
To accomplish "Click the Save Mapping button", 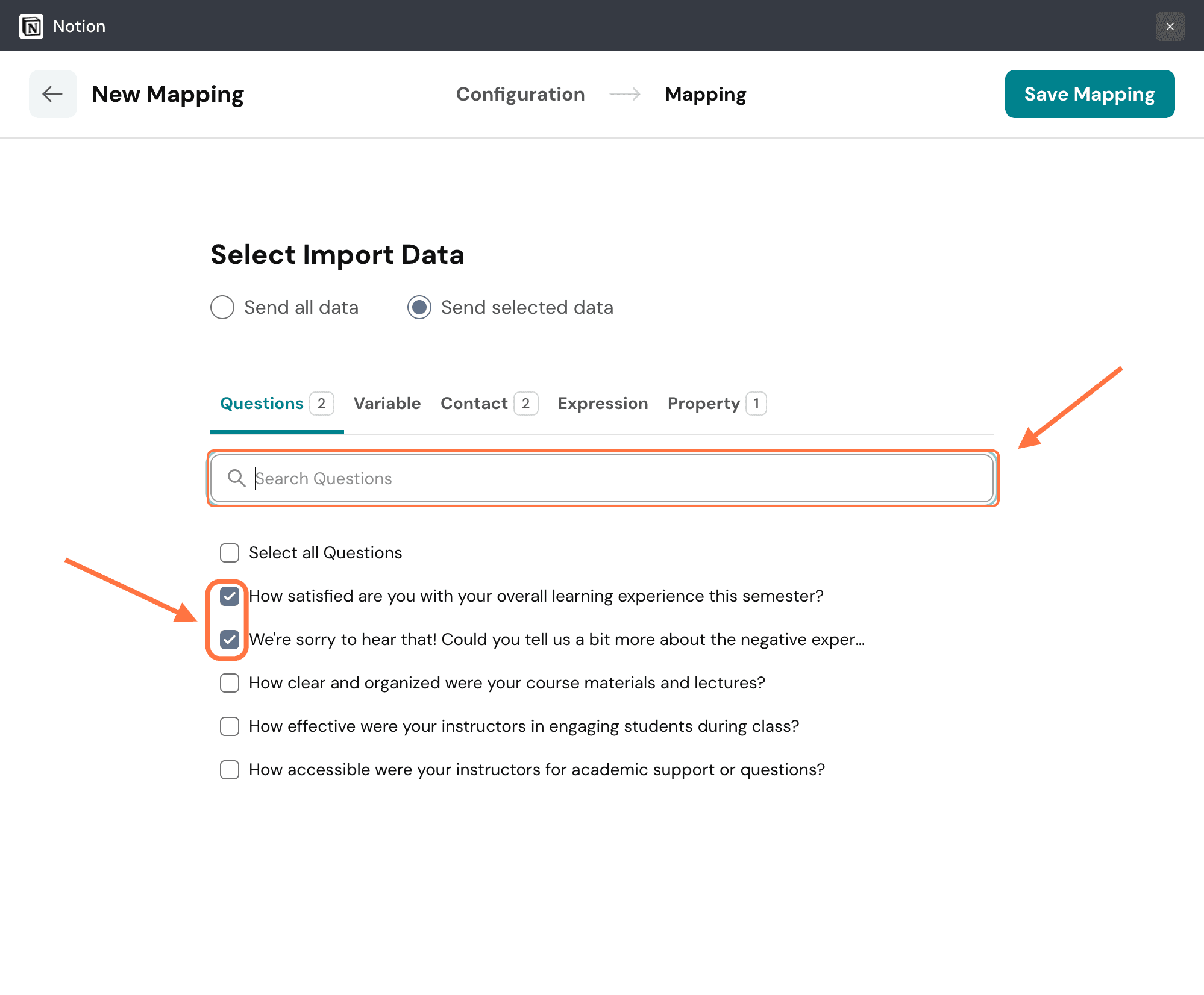I will (x=1089, y=94).
